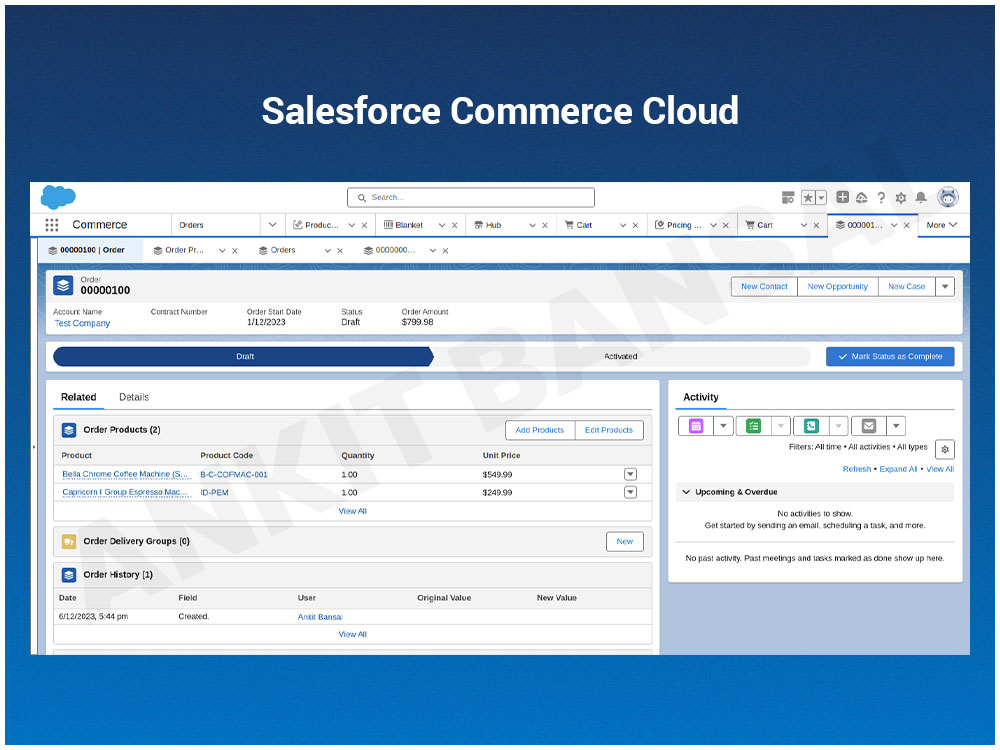Viewport: 1000px width, 750px height.
Task: Collapse the Upcoming & Overdue section
Action: (x=686, y=492)
